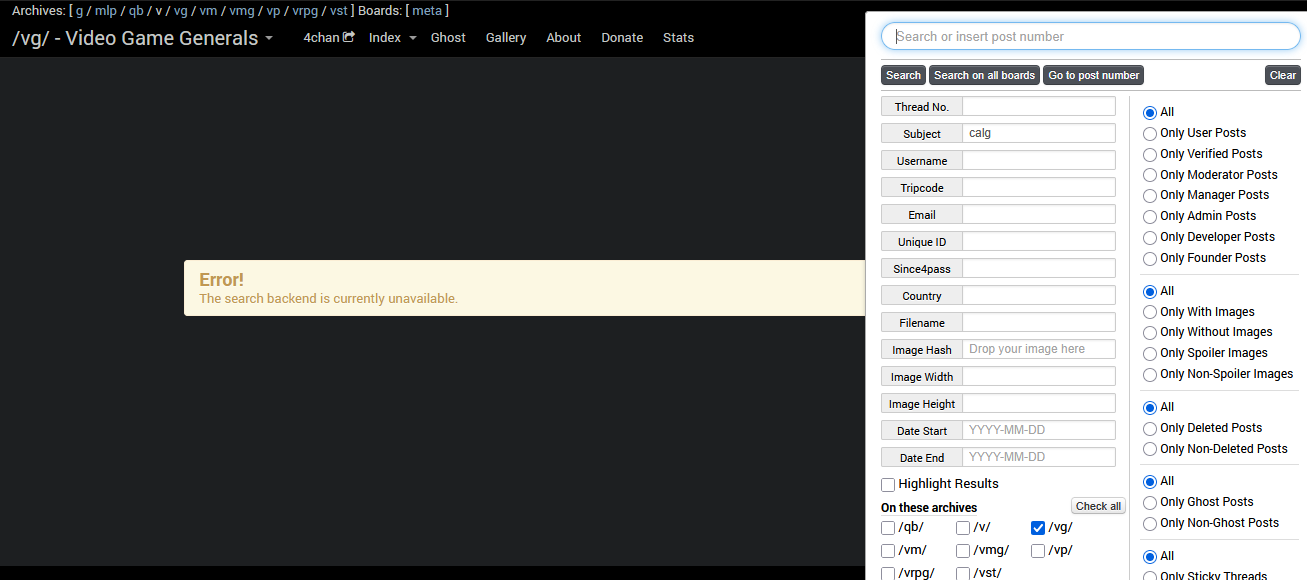
Task: Open the meta board link
Action: [x=427, y=11]
